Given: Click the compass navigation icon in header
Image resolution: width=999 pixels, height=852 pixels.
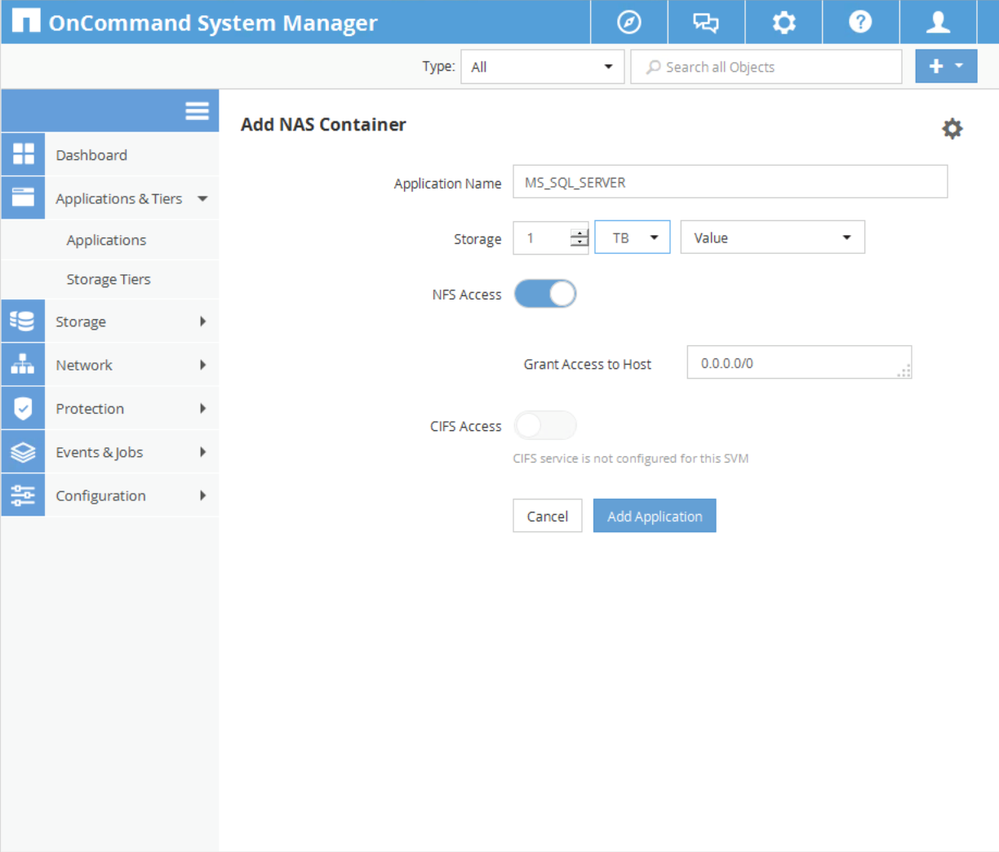Looking at the screenshot, I should 629,22.
